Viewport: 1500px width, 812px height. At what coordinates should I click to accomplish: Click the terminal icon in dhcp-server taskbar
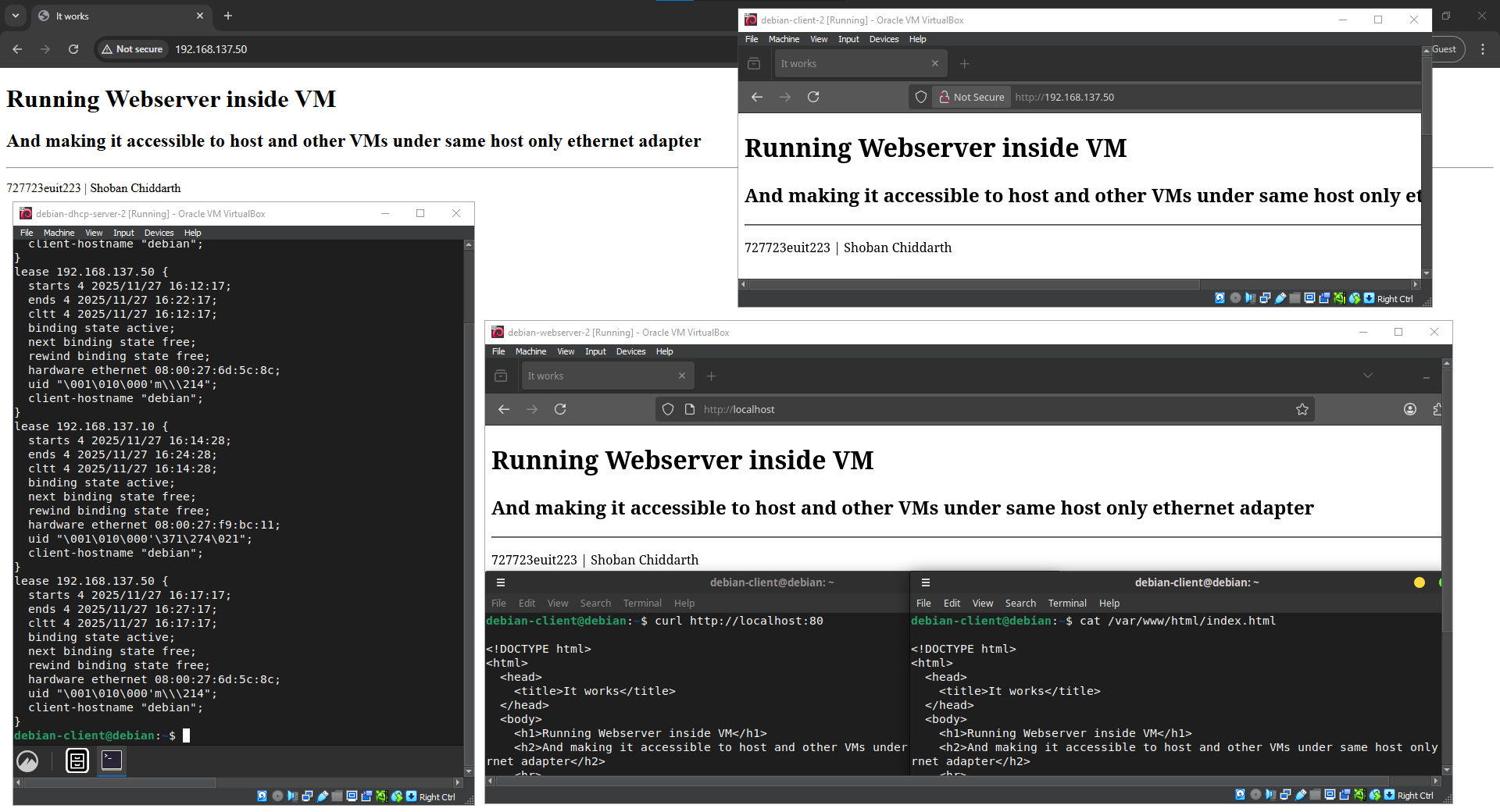coord(112,760)
